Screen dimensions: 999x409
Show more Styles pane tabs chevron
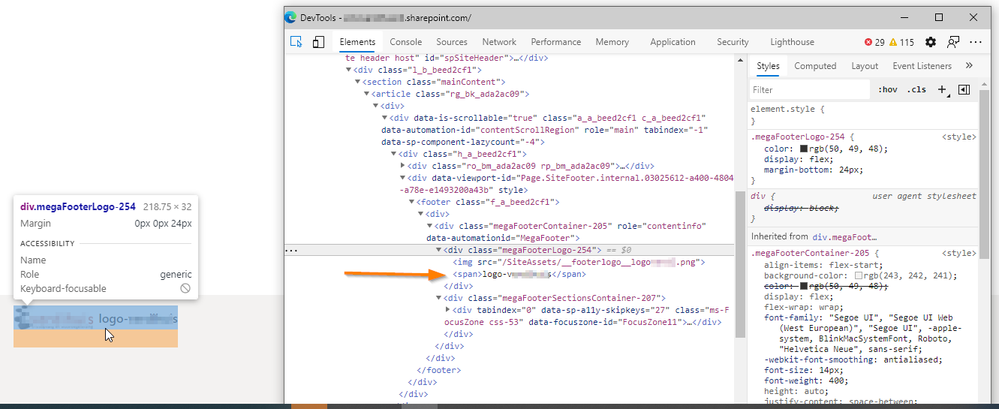pyautogui.click(x=969, y=66)
